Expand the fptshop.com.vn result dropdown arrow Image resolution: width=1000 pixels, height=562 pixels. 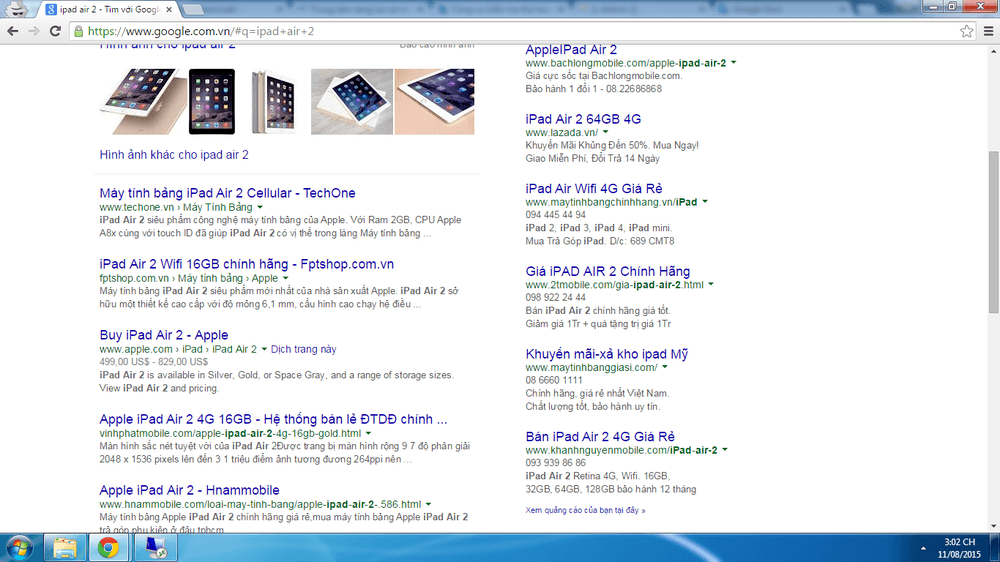(286, 278)
